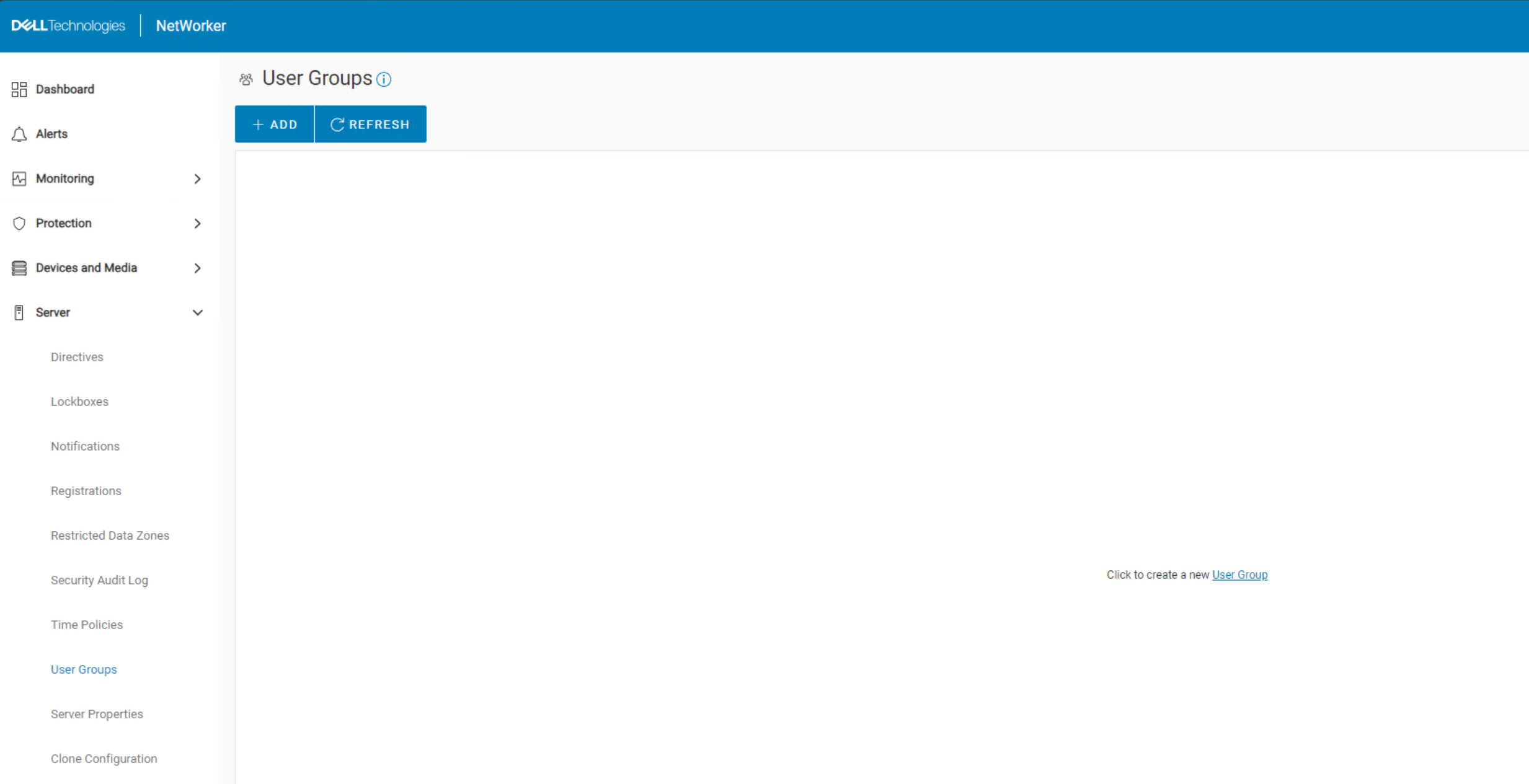Open the Alerts bell icon
Viewport: 1529px width, 784px height.
point(19,134)
